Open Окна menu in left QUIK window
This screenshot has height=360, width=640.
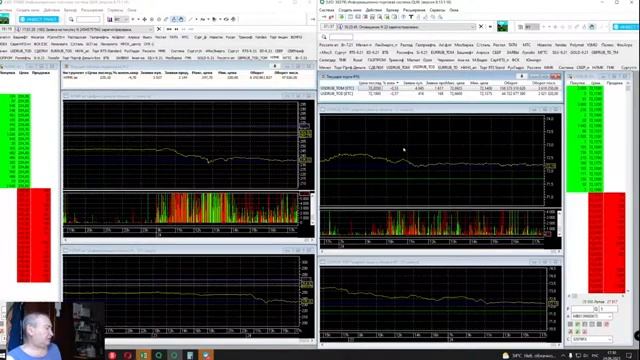132,10
